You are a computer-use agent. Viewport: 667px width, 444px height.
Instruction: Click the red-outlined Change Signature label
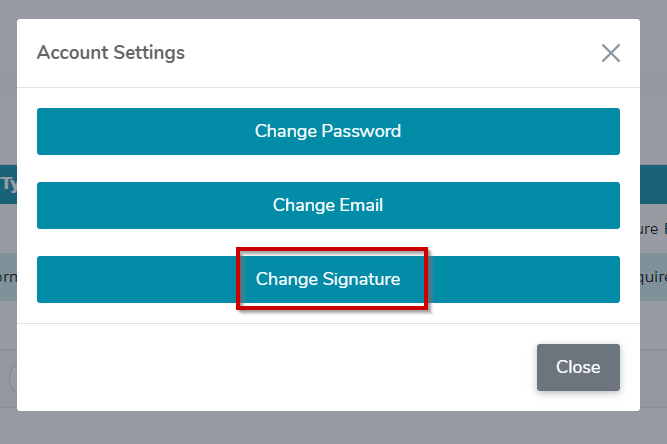pyautogui.click(x=328, y=279)
